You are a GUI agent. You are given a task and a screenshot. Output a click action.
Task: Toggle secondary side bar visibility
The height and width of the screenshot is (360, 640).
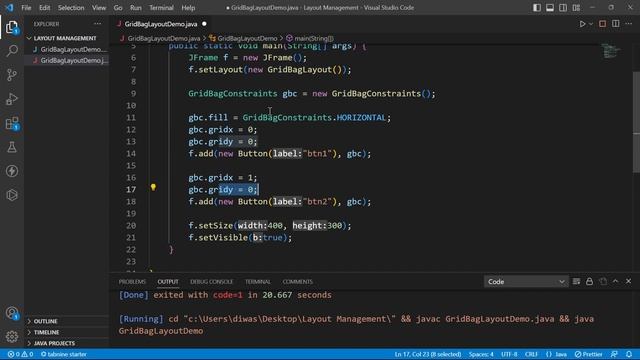pyautogui.click(x=563, y=8)
